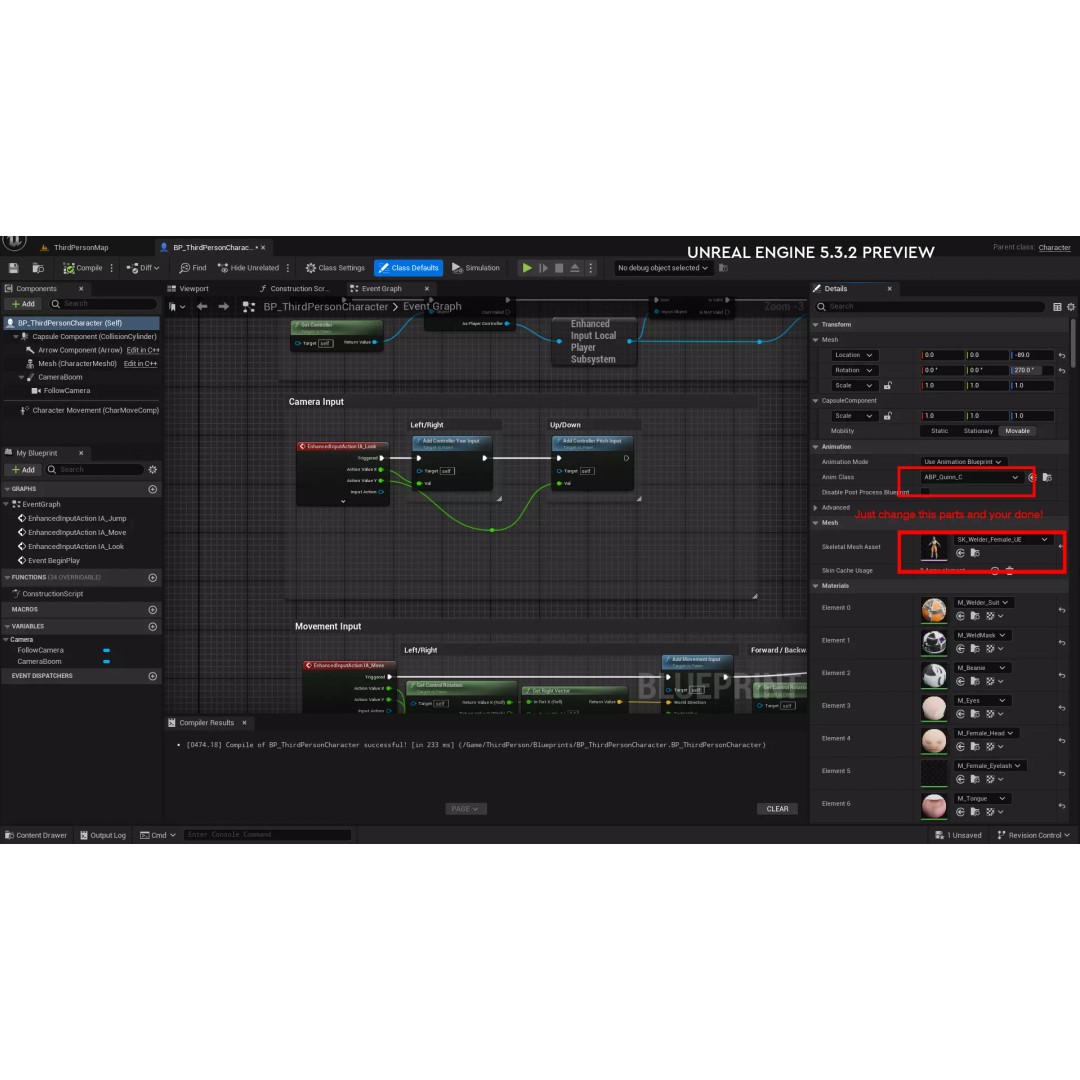The width and height of the screenshot is (1080, 1080).
Task: Add a new event dispatcher with plus icon
Action: click(153, 676)
